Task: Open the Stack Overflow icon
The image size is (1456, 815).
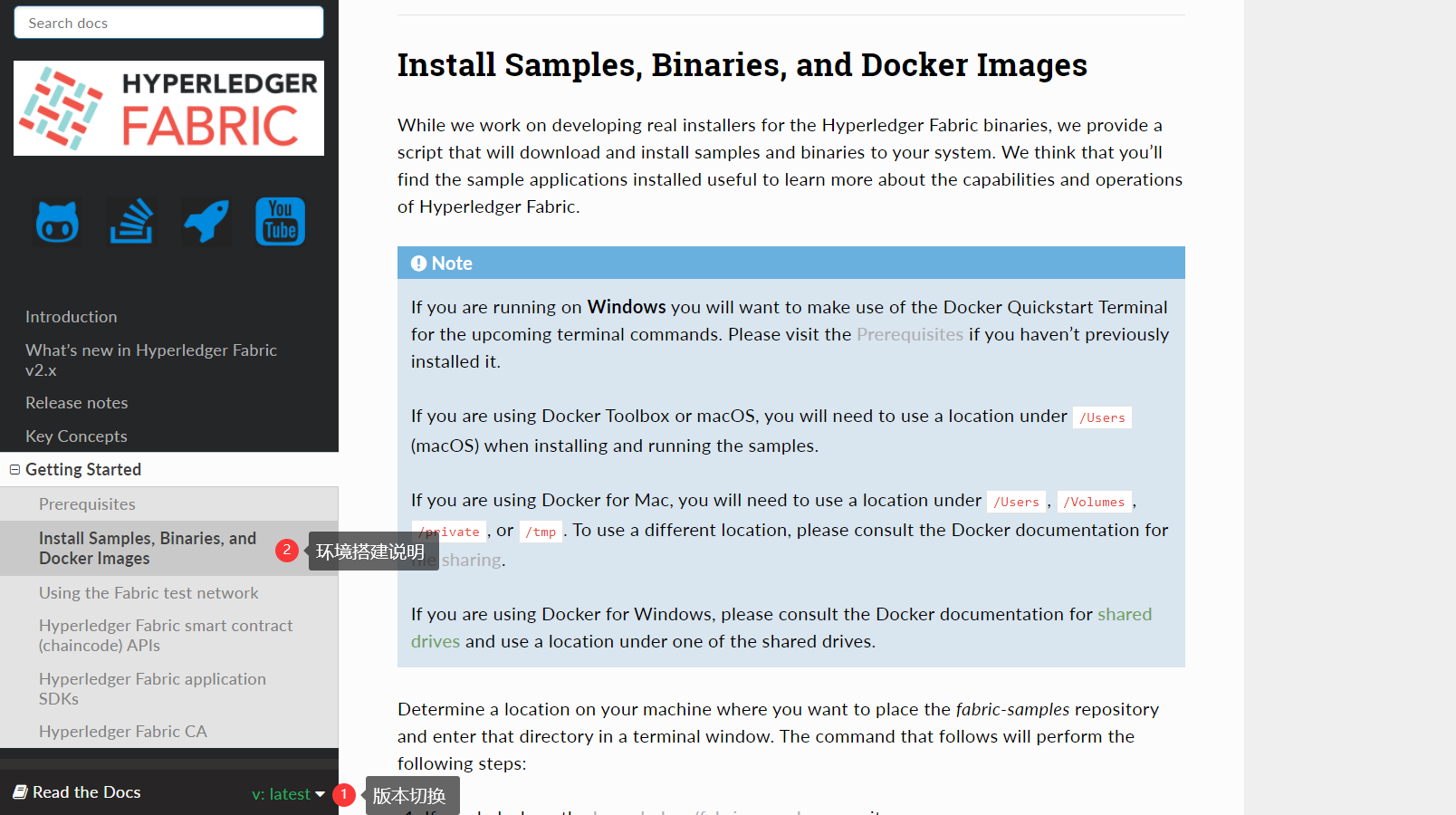Action: pos(130,221)
